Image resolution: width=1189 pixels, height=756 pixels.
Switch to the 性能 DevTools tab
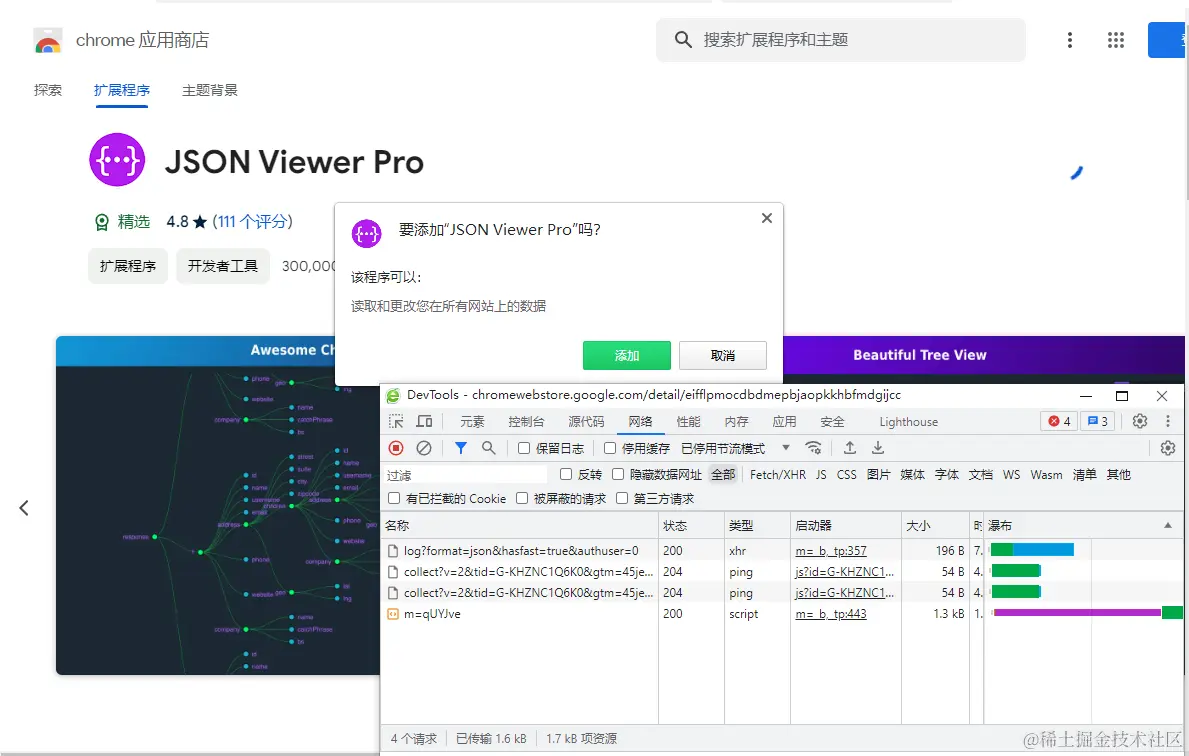(x=689, y=422)
